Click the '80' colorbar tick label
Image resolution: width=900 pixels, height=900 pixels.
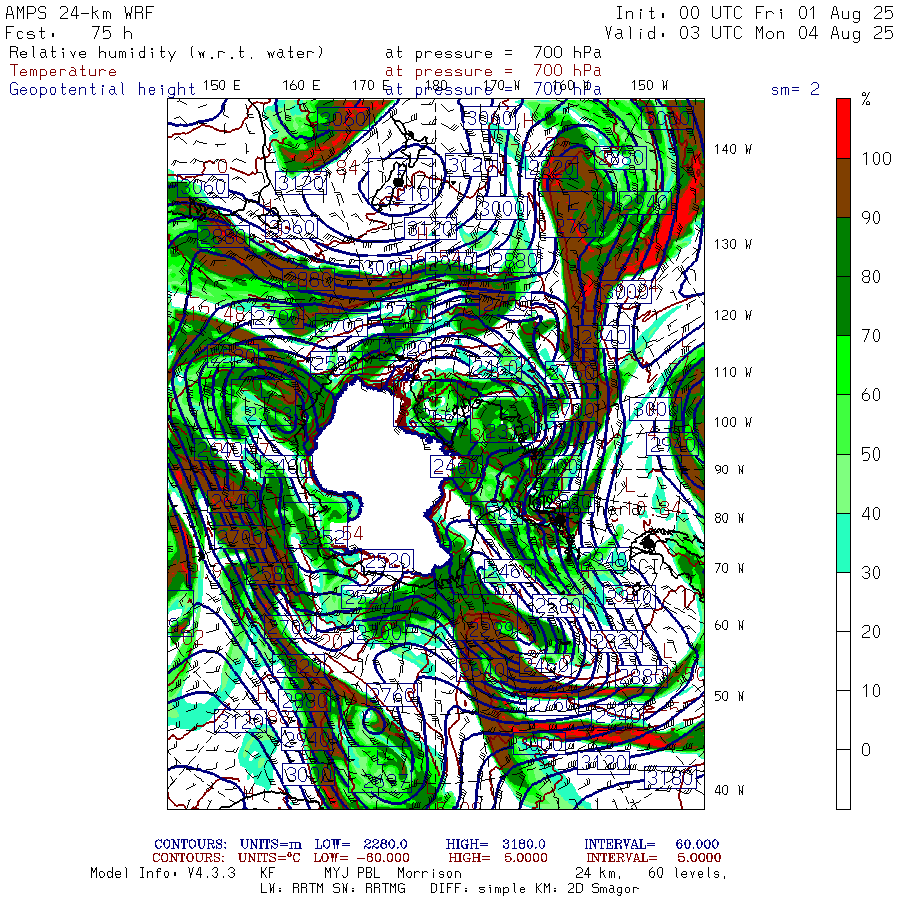[871, 277]
